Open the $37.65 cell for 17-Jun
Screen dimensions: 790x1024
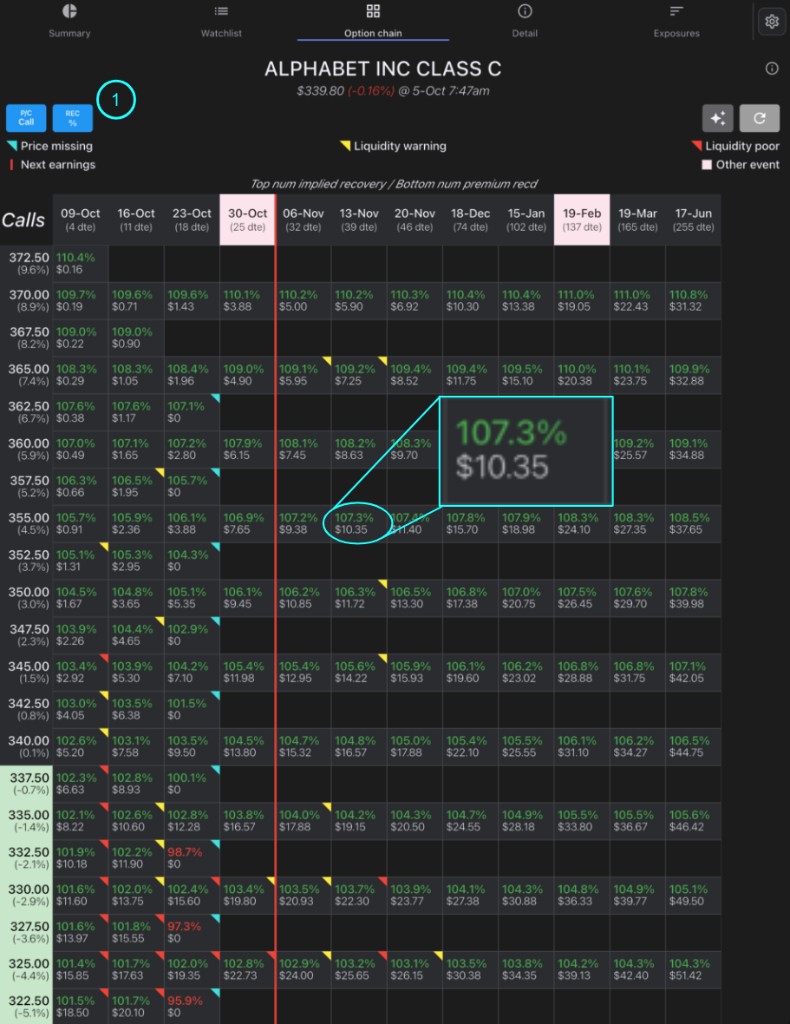[x=693, y=523]
